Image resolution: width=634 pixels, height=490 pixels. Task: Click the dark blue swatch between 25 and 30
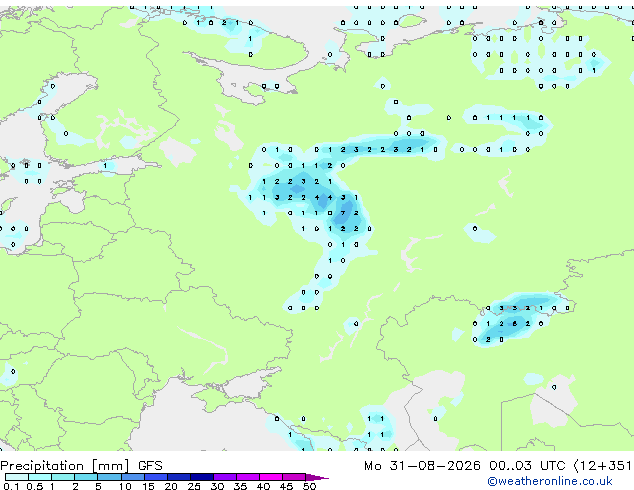tap(202, 477)
